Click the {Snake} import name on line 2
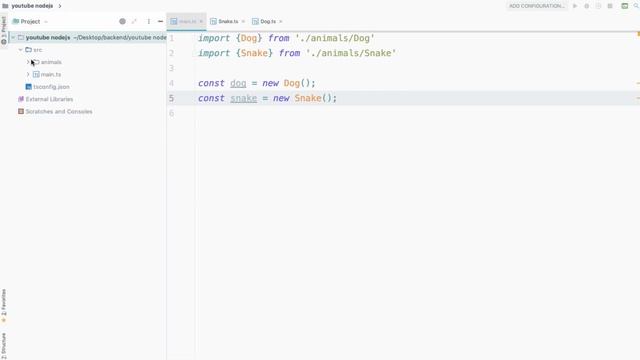The width and height of the screenshot is (640, 360). coord(254,53)
